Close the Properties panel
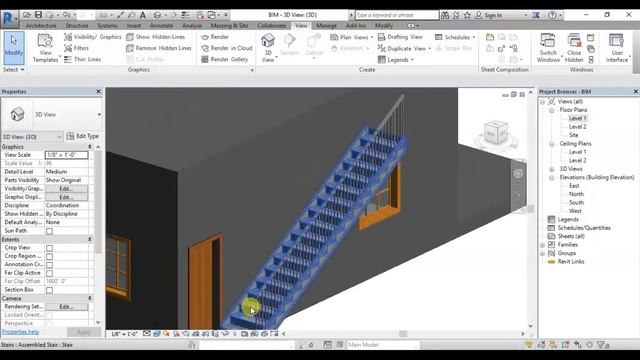The width and height of the screenshot is (640, 360). pos(98,91)
